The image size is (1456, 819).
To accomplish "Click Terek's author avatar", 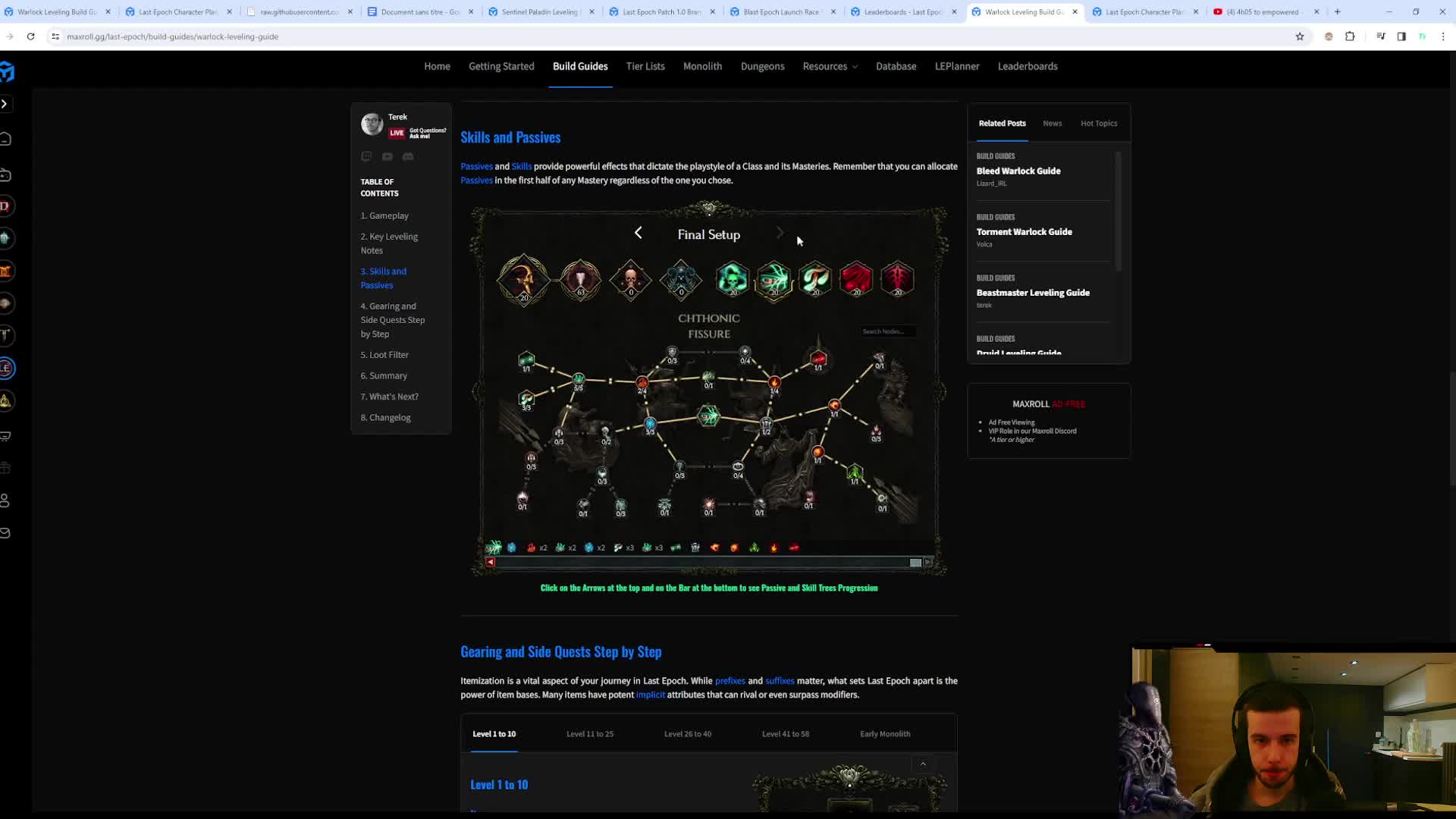I will [x=372, y=124].
